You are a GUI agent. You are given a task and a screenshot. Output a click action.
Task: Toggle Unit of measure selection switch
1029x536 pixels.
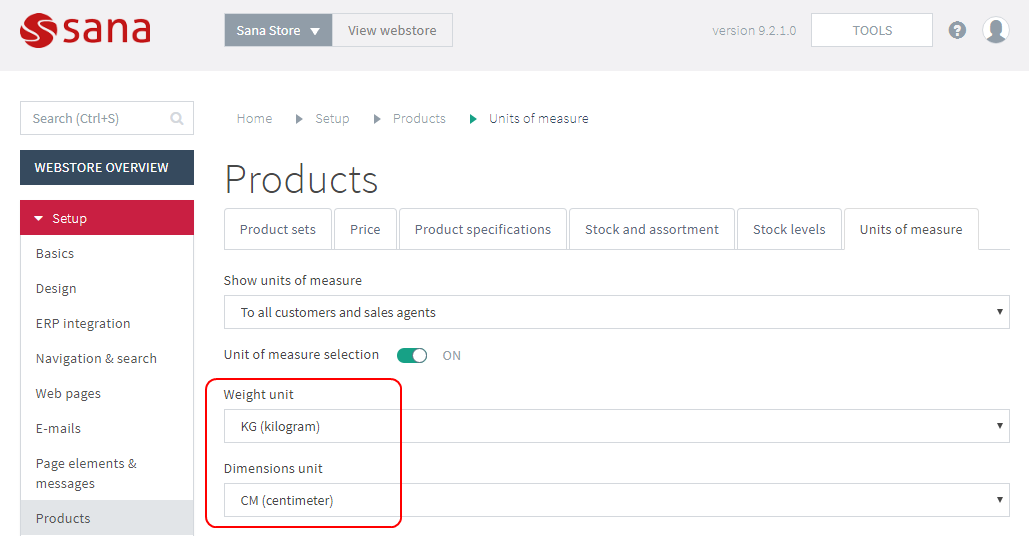(412, 355)
